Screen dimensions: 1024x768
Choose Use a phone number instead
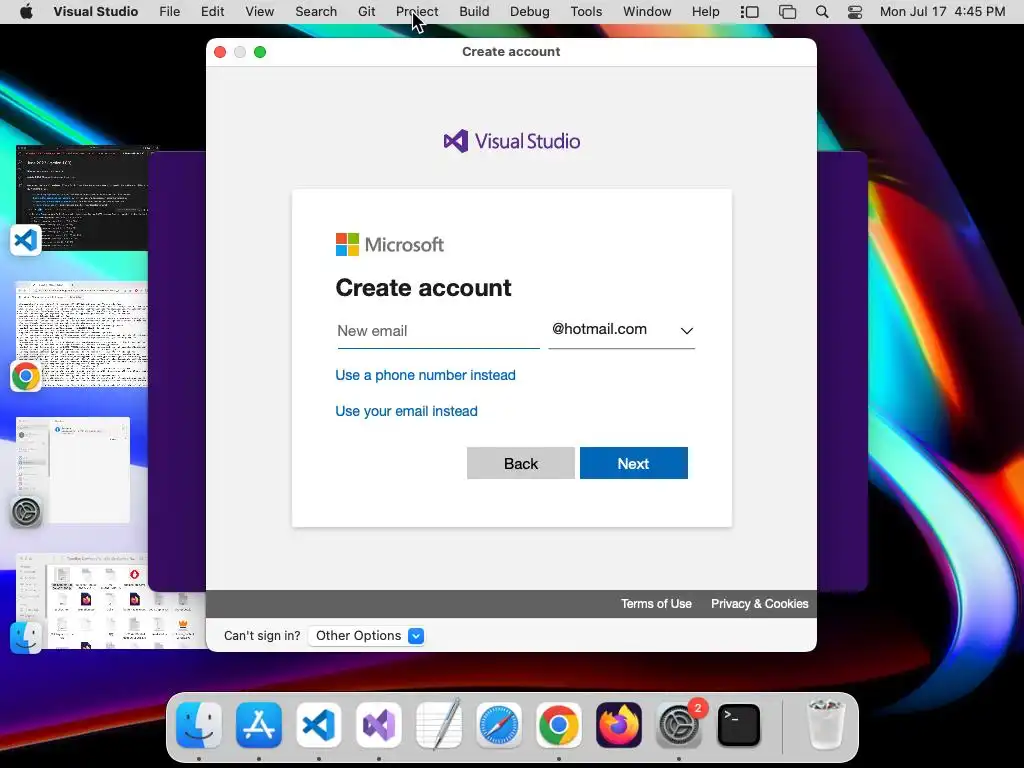click(x=425, y=375)
